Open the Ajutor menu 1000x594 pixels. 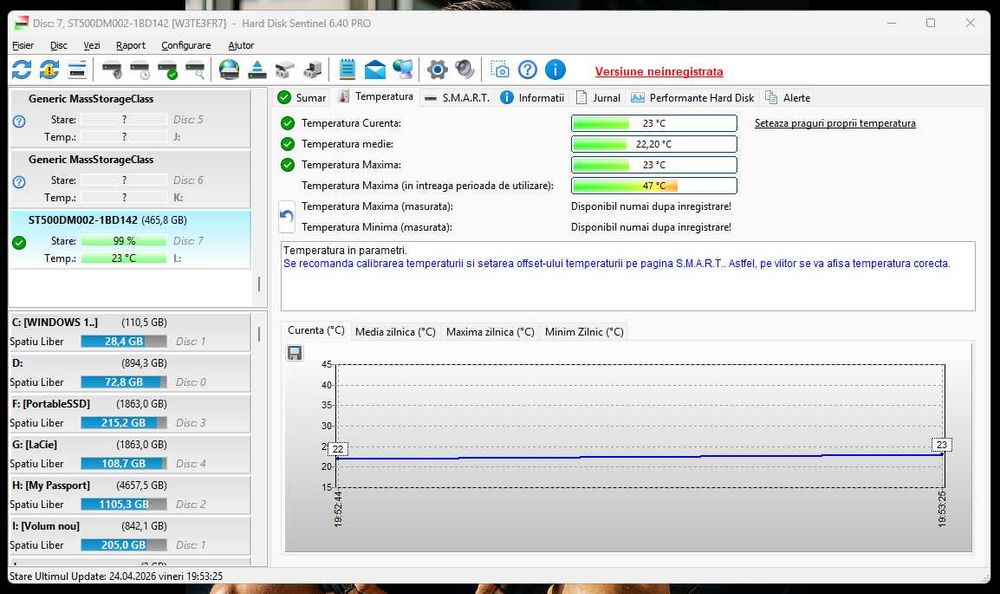point(241,45)
